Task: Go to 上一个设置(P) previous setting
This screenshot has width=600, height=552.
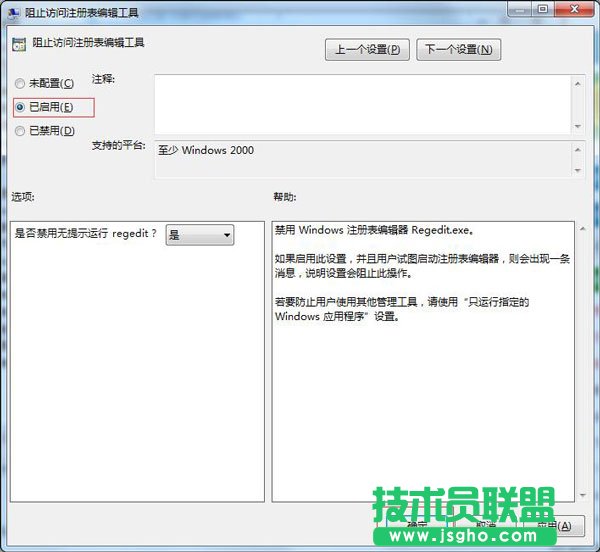Action: 367,50
